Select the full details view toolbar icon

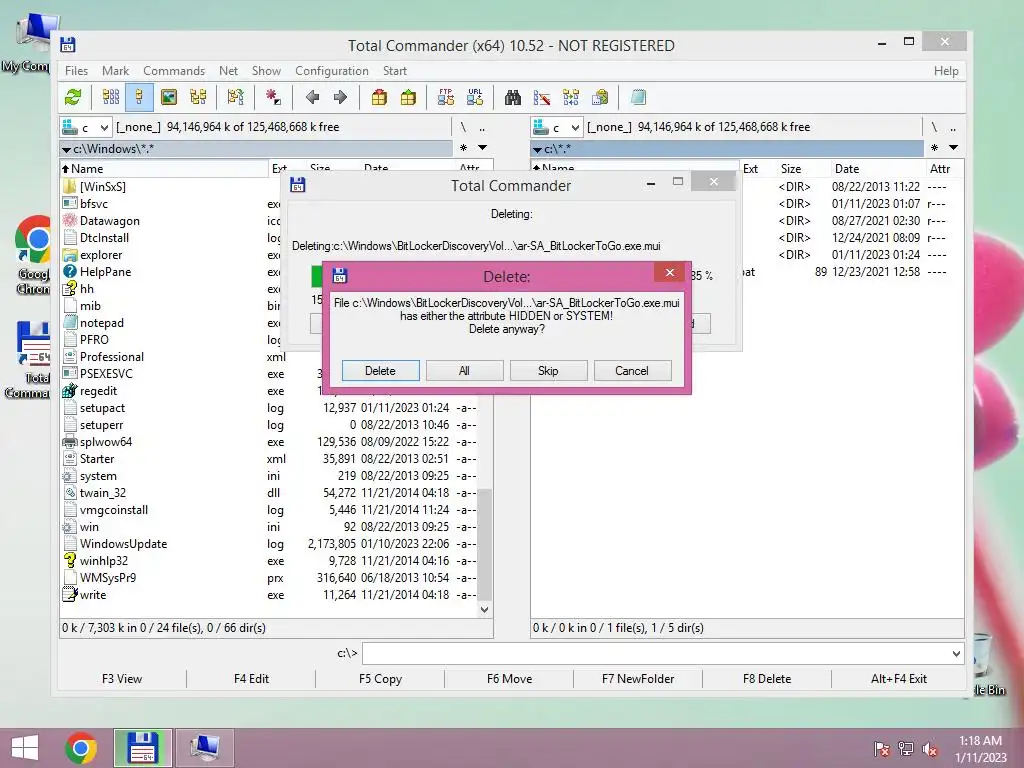(139, 98)
